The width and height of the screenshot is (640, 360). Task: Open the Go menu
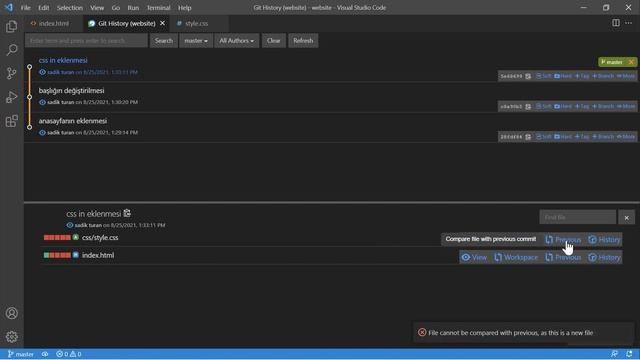(x=116, y=7)
